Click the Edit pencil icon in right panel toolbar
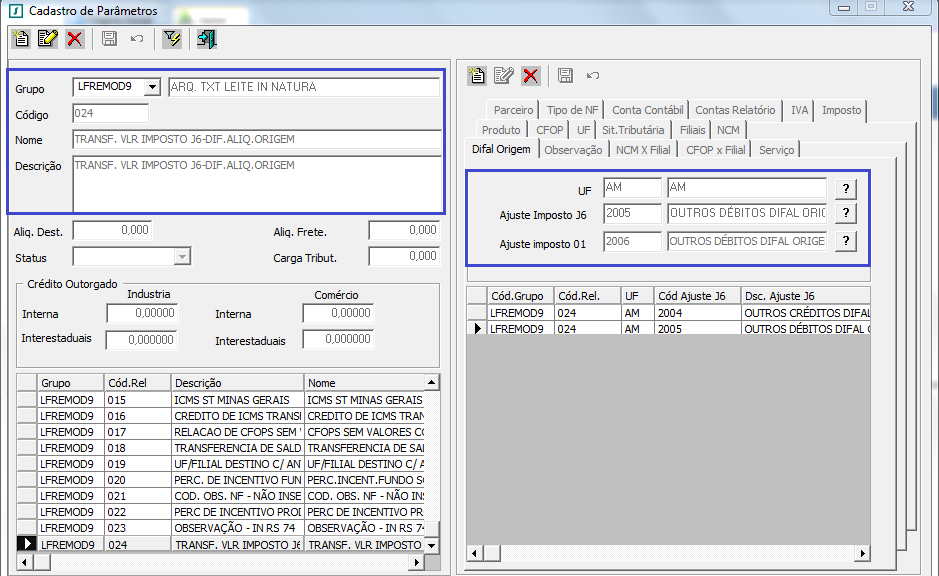939x576 pixels. [504, 75]
